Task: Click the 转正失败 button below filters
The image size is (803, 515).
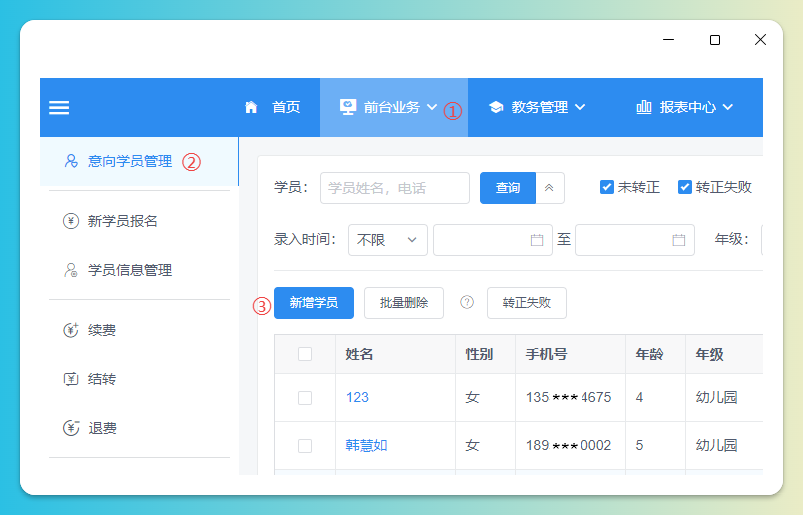Action: pos(526,303)
